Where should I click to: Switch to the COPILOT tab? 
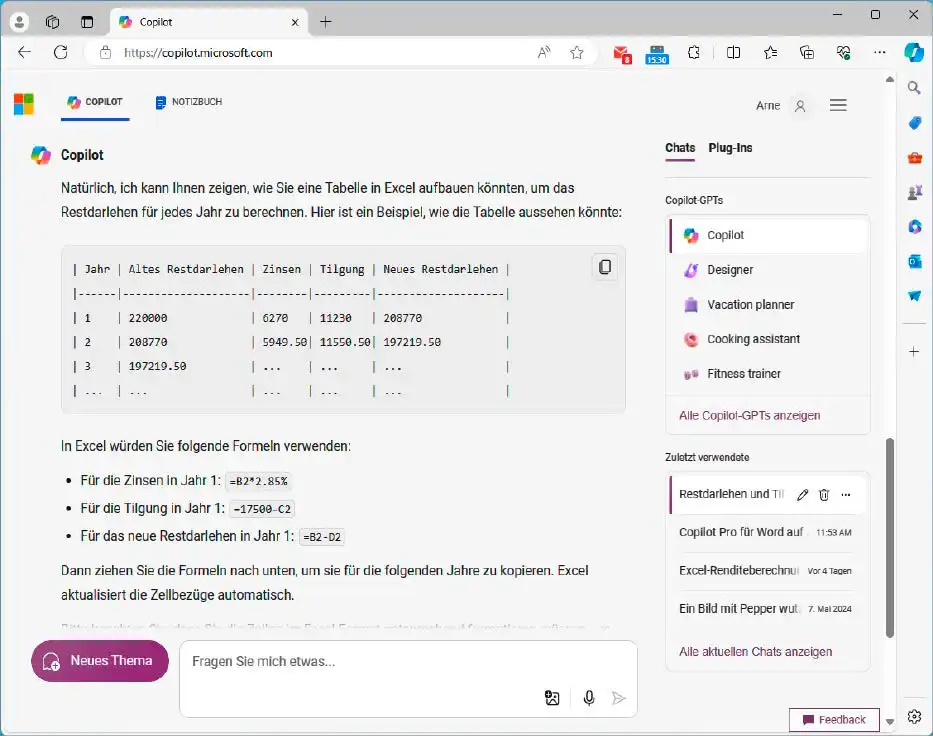95,102
